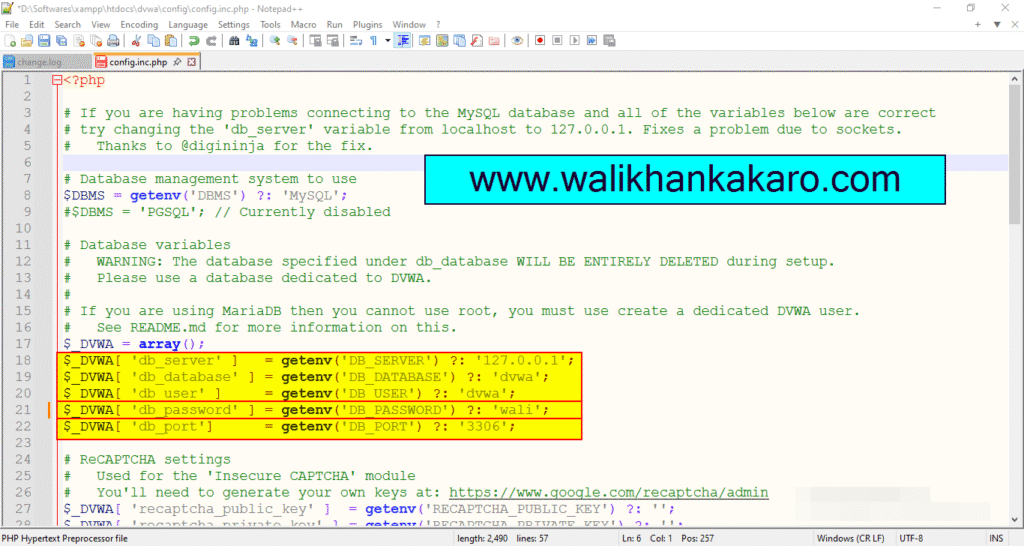Open the google.com/recaptcha/admin link
Screen dimensions: 1024x546
[x=609, y=492]
